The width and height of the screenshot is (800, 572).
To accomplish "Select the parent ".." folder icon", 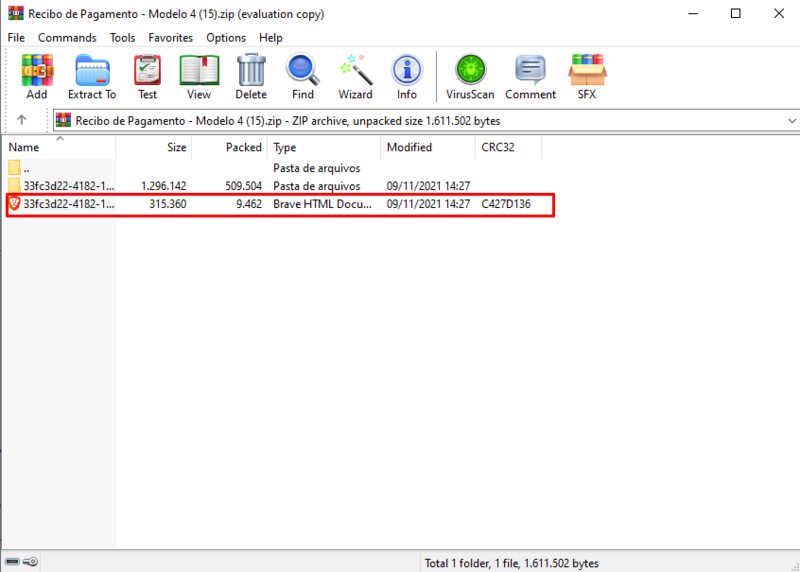I will tap(14, 167).
